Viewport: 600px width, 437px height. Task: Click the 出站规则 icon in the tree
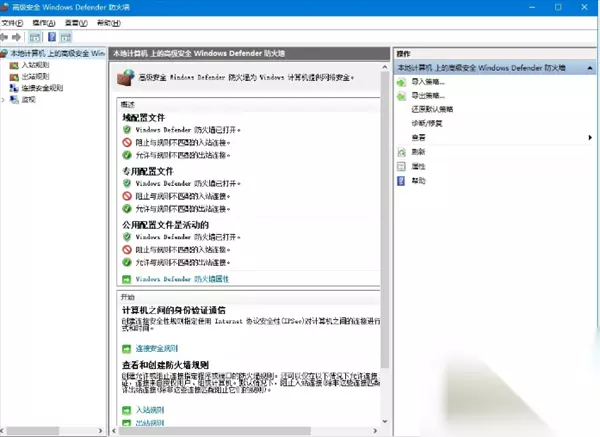pos(14,77)
